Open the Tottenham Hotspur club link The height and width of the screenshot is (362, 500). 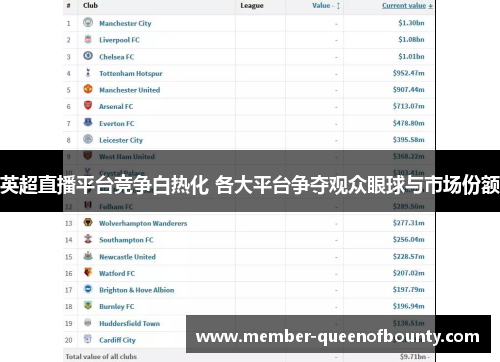[x=131, y=73]
